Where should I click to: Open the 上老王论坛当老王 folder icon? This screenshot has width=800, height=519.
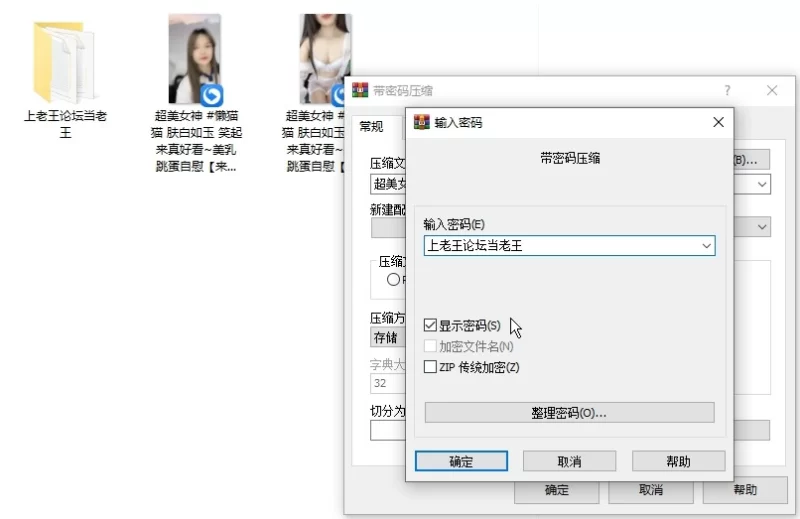[64, 61]
